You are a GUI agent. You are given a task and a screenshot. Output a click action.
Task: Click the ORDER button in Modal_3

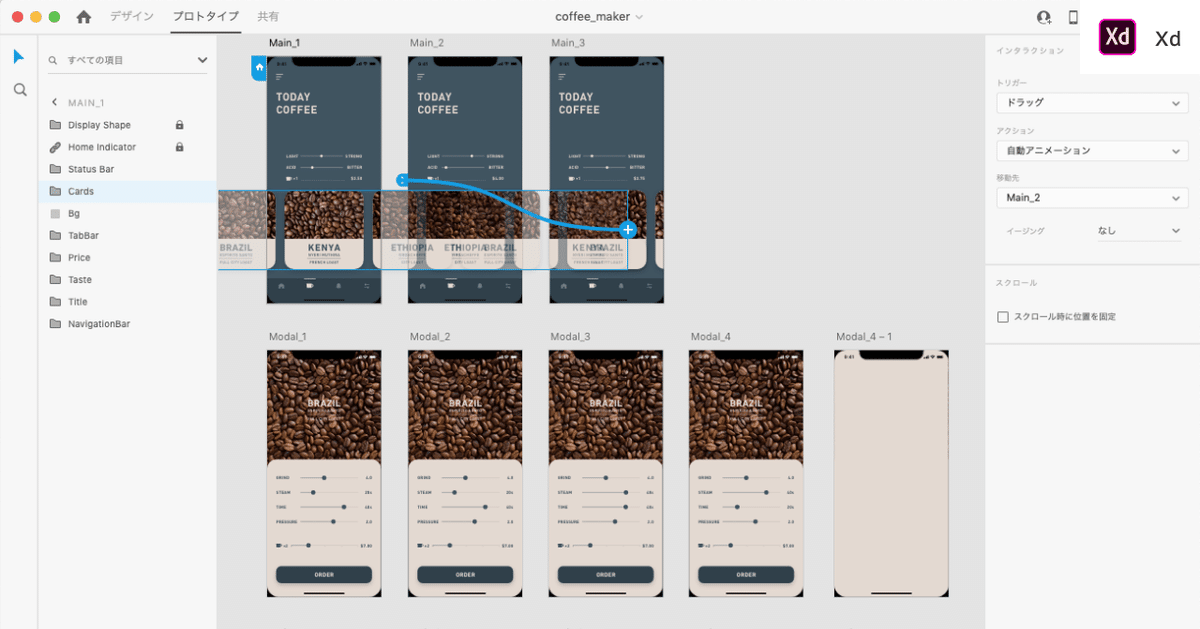(606, 575)
